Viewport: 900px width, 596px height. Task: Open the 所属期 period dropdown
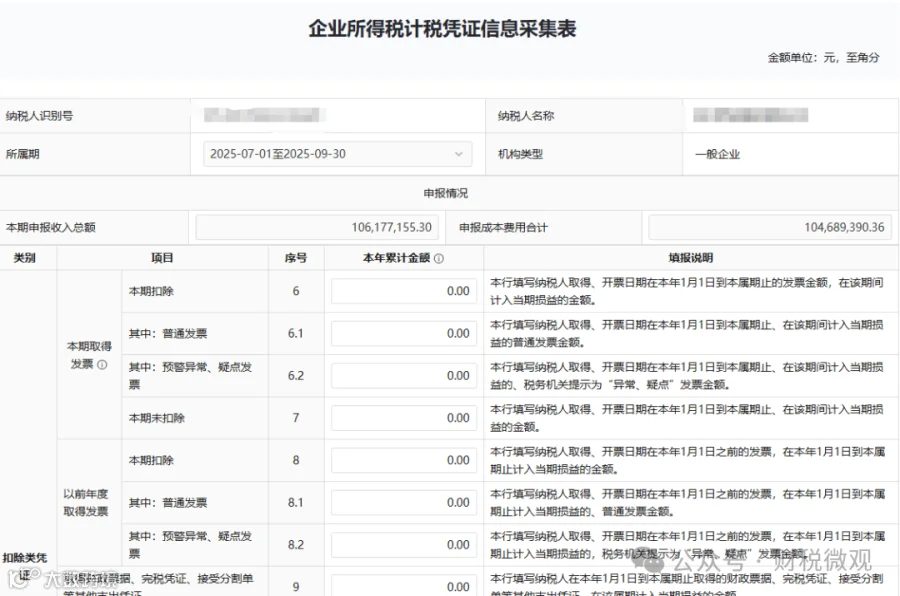[338, 154]
